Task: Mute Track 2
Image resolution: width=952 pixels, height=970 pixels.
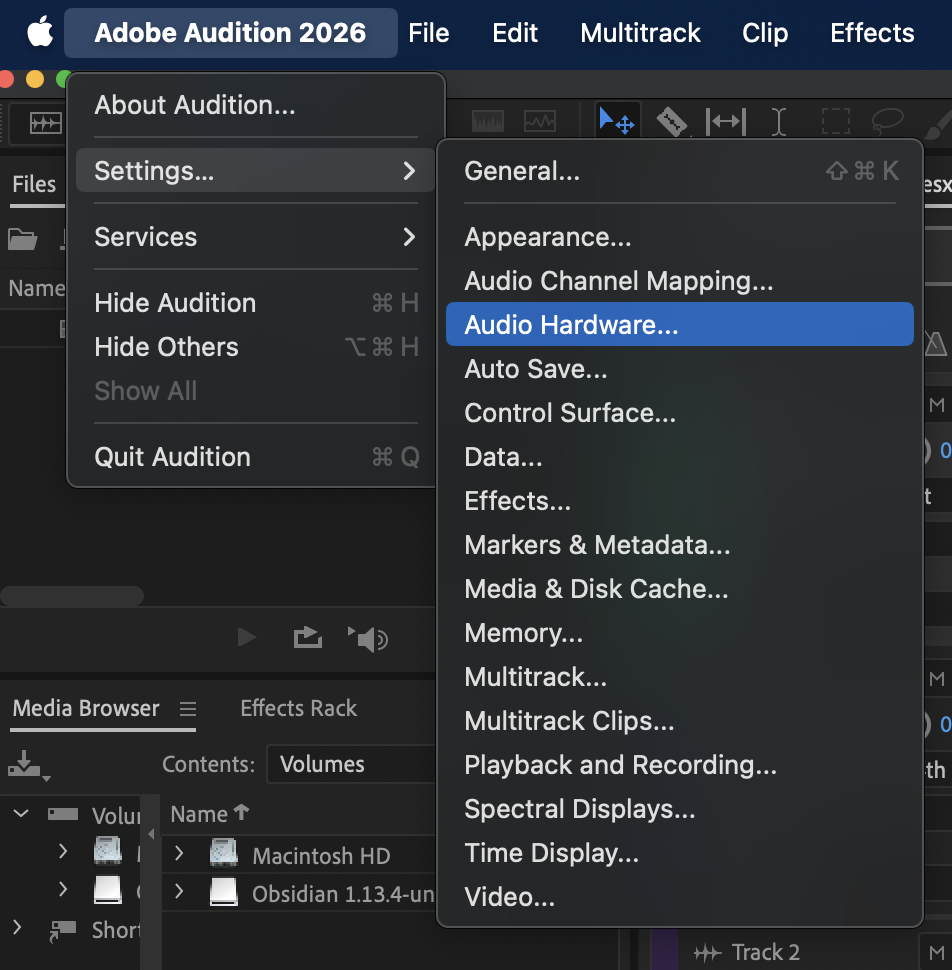Action: click(937, 952)
